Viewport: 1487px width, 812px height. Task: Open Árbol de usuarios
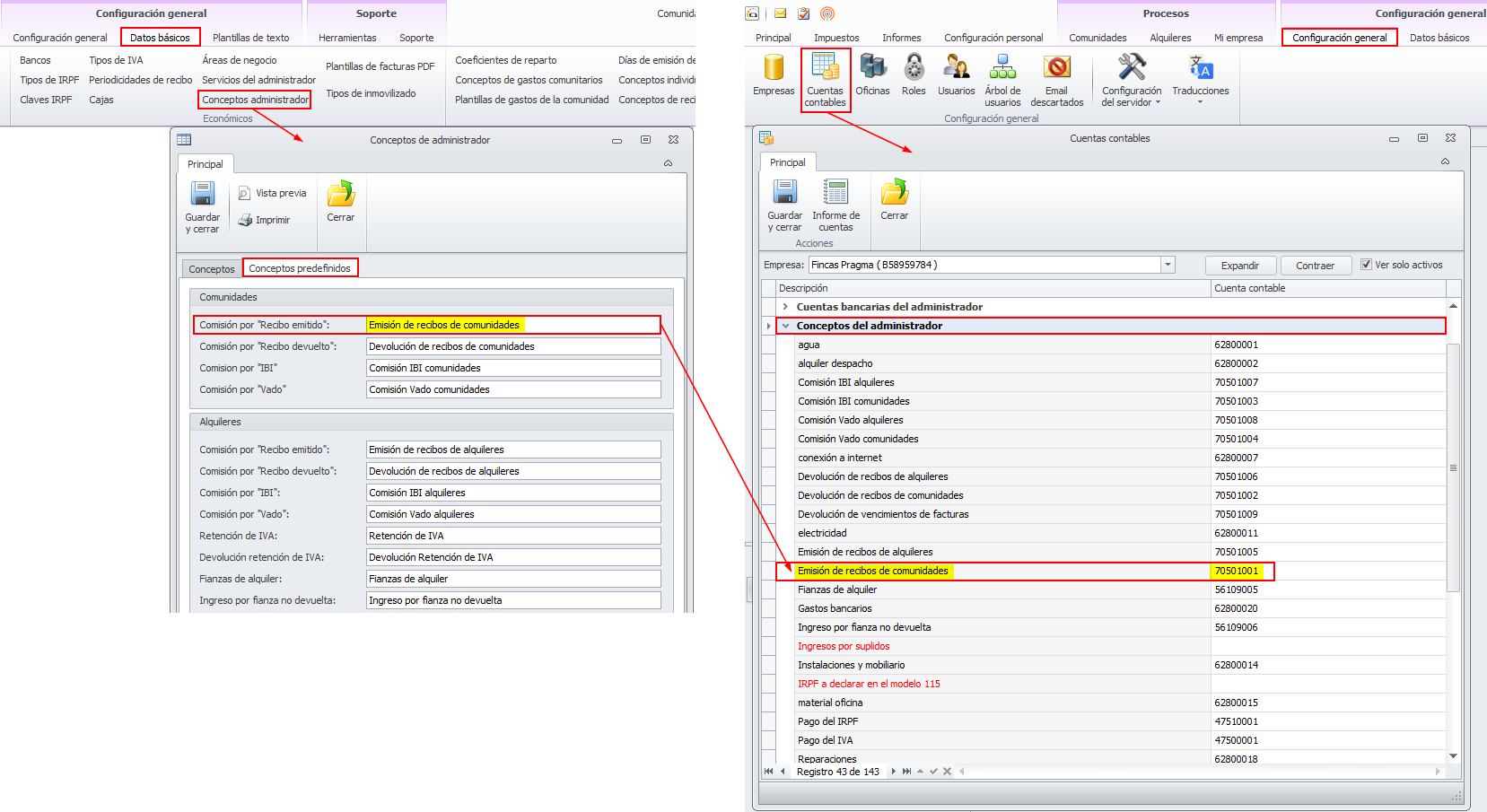pyautogui.click(x=1002, y=80)
